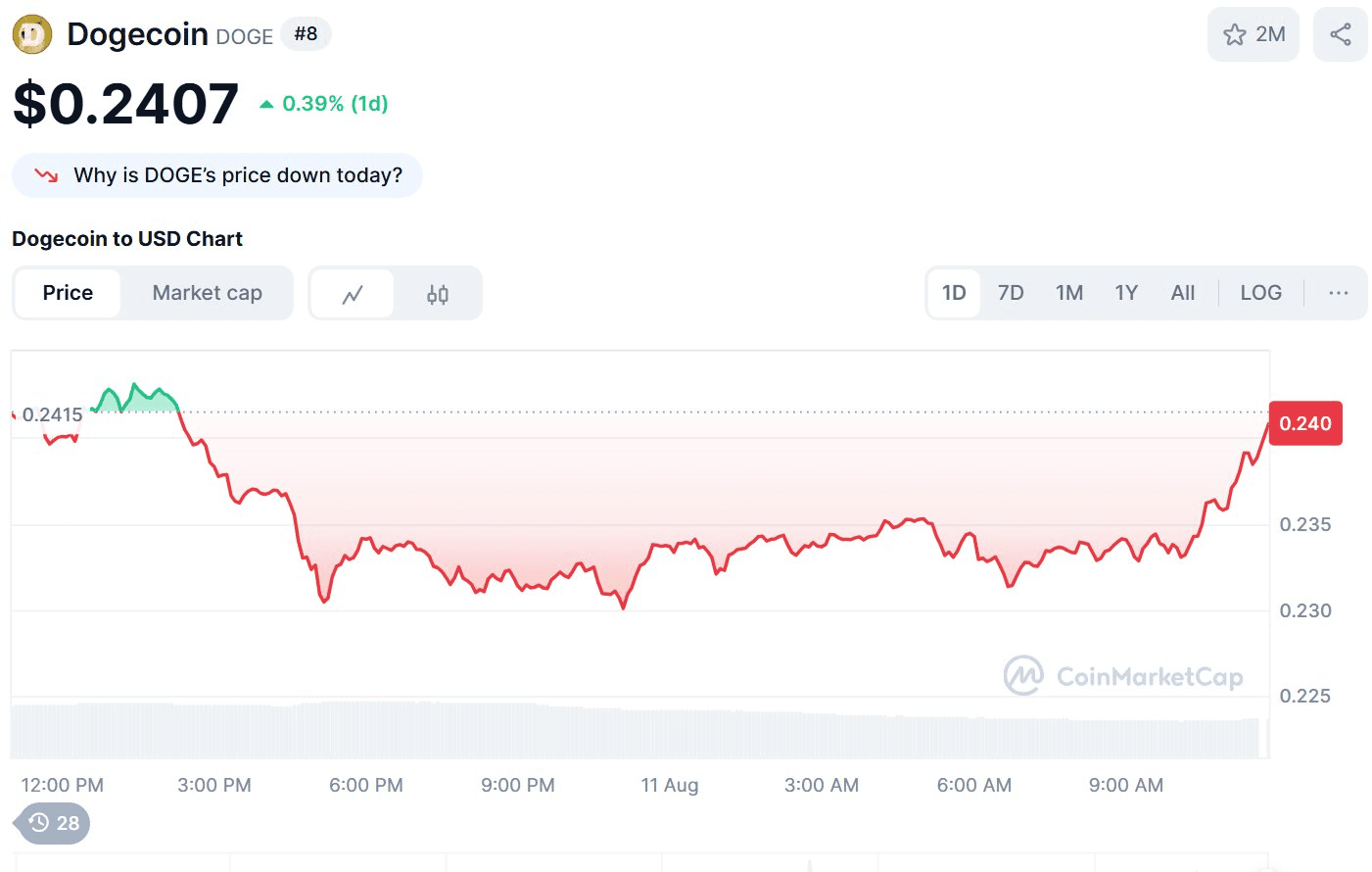Open the more options ellipsis menu
1372x872 pixels.
coord(1338,293)
